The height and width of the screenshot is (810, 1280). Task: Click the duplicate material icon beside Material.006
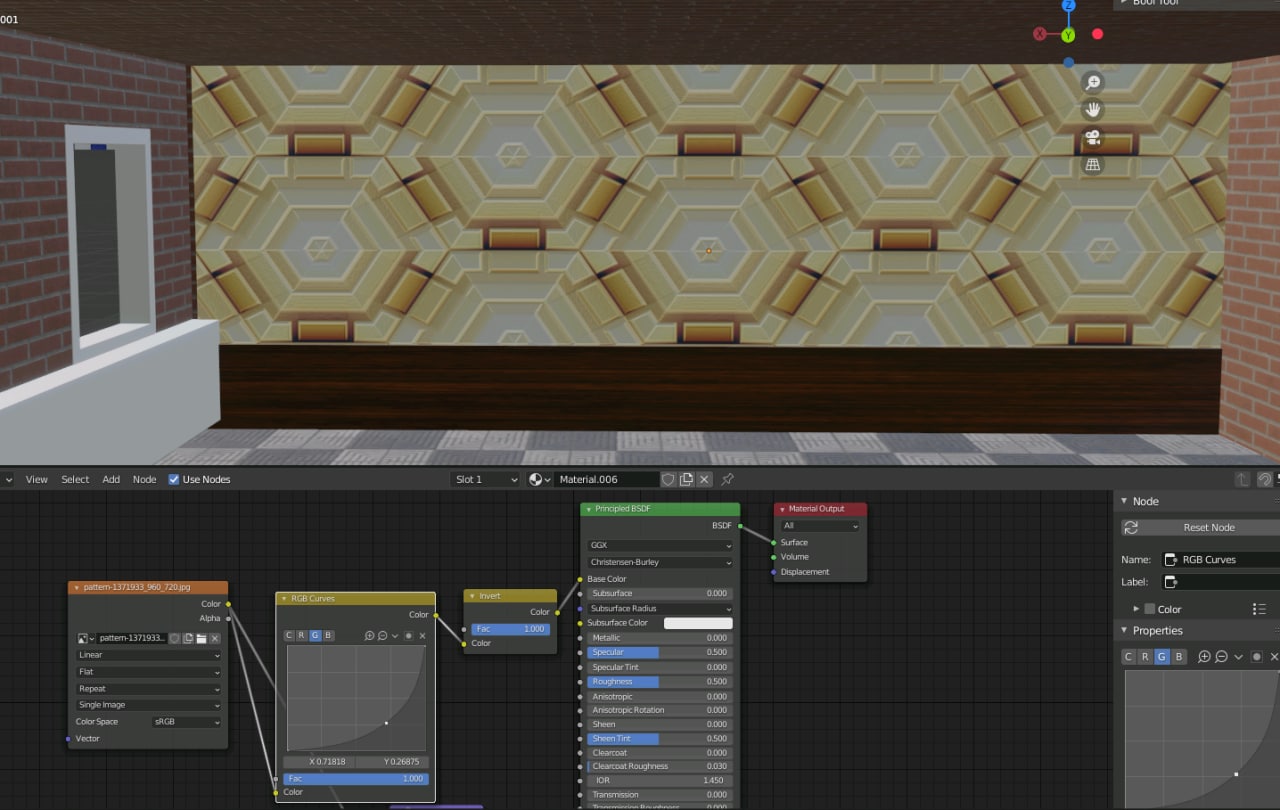(686, 479)
